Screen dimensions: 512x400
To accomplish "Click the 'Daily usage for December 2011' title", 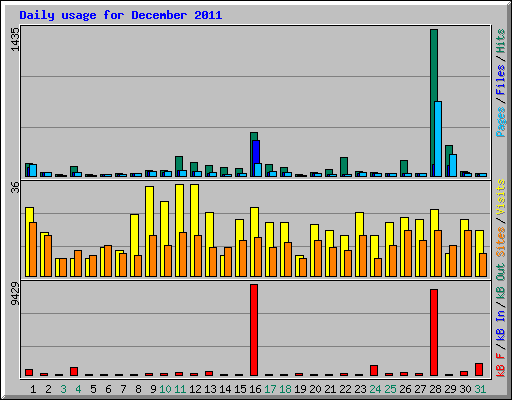I will coord(121,16).
